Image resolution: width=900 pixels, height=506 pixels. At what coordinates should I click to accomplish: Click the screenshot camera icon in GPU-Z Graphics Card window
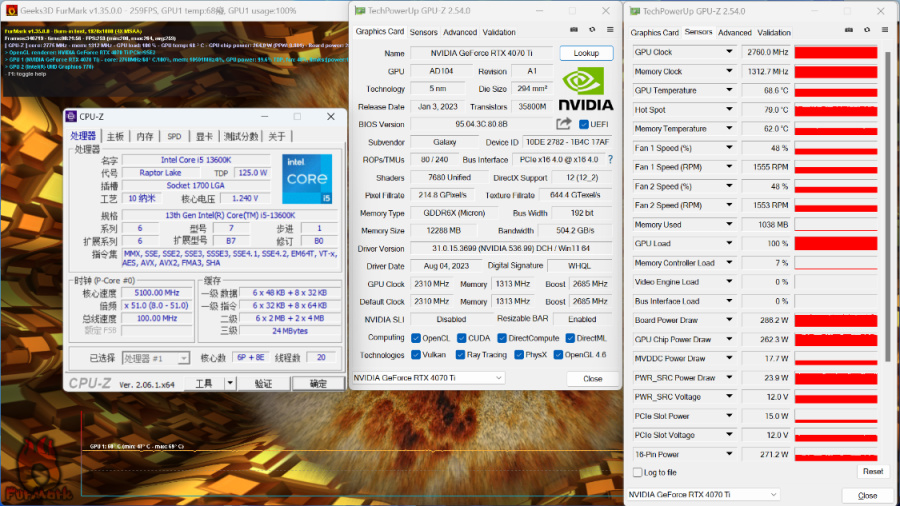[x=573, y=30]
